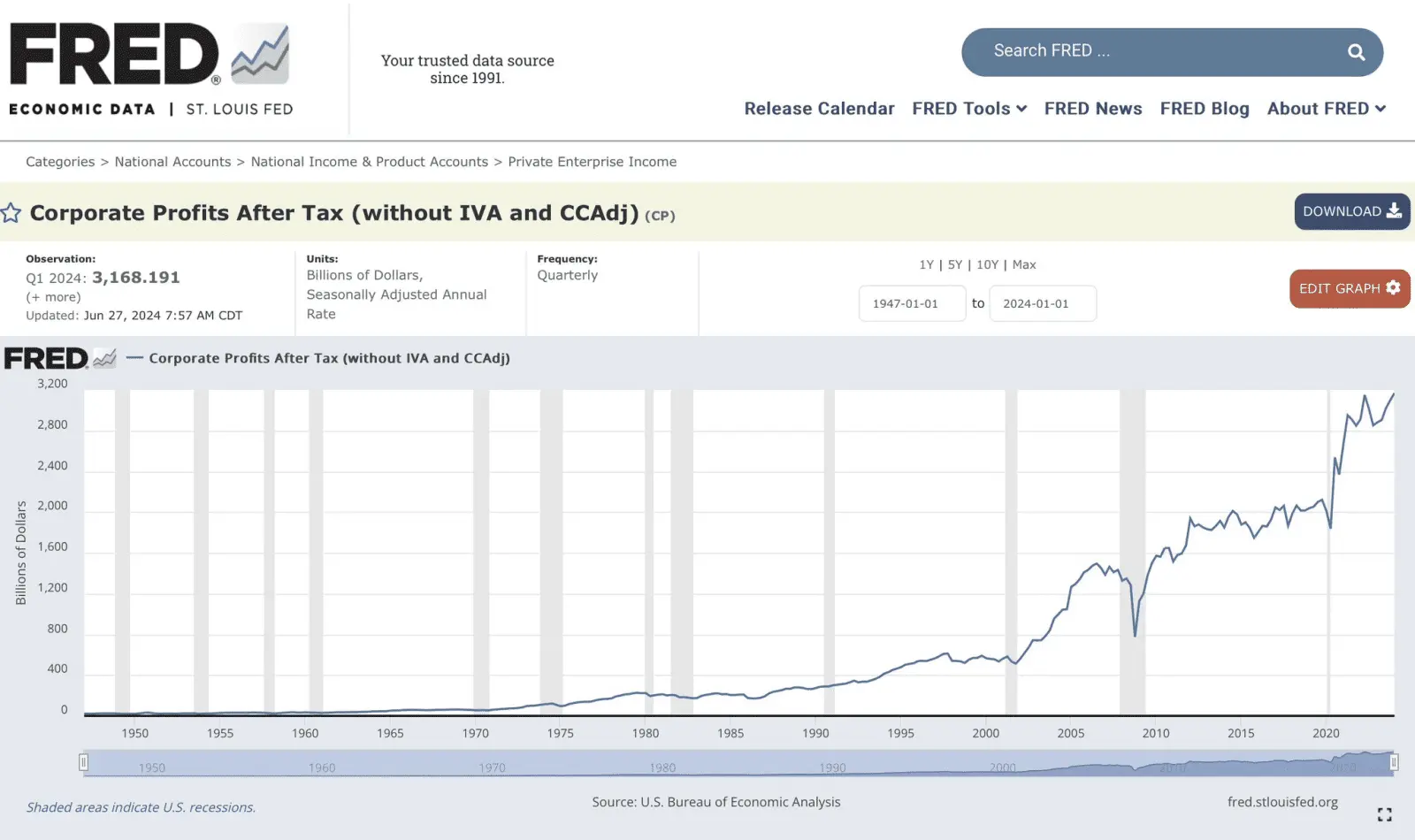Image resolution: width=1415 pixels, height=840 pixels.
Task: Expand the FRED Tools menu
Action: pyautogui.click(x=969, y=109)
